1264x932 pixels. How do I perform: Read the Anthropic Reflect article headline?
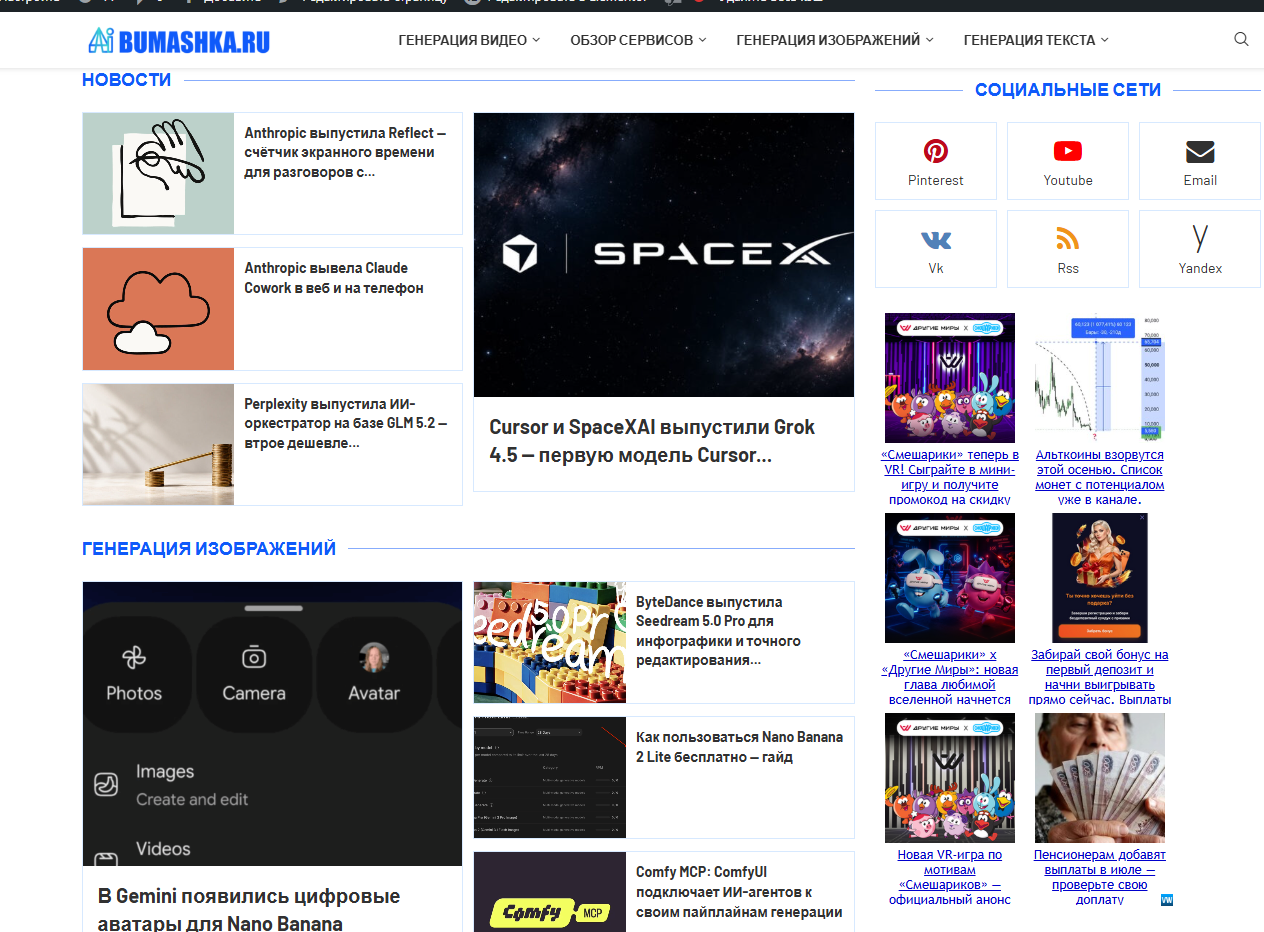click(x=345, y=152)
